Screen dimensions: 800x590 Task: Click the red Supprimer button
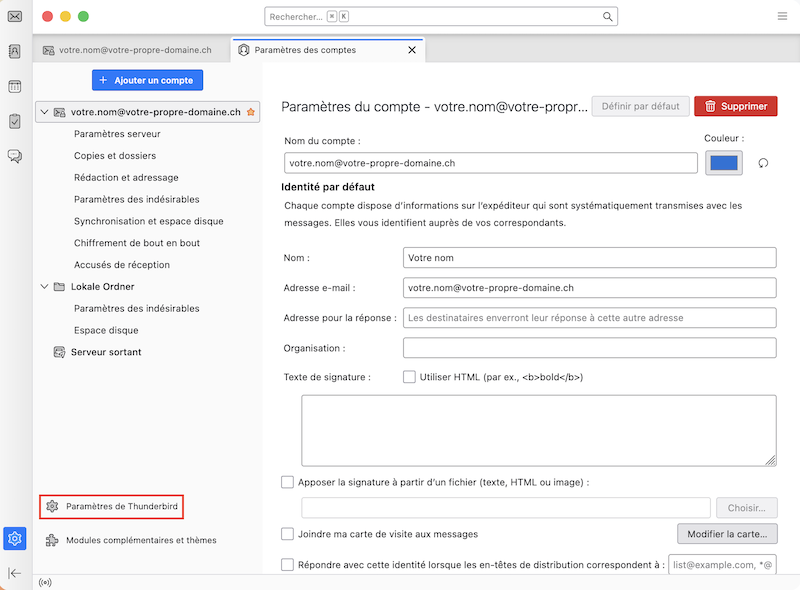point(736,106)
